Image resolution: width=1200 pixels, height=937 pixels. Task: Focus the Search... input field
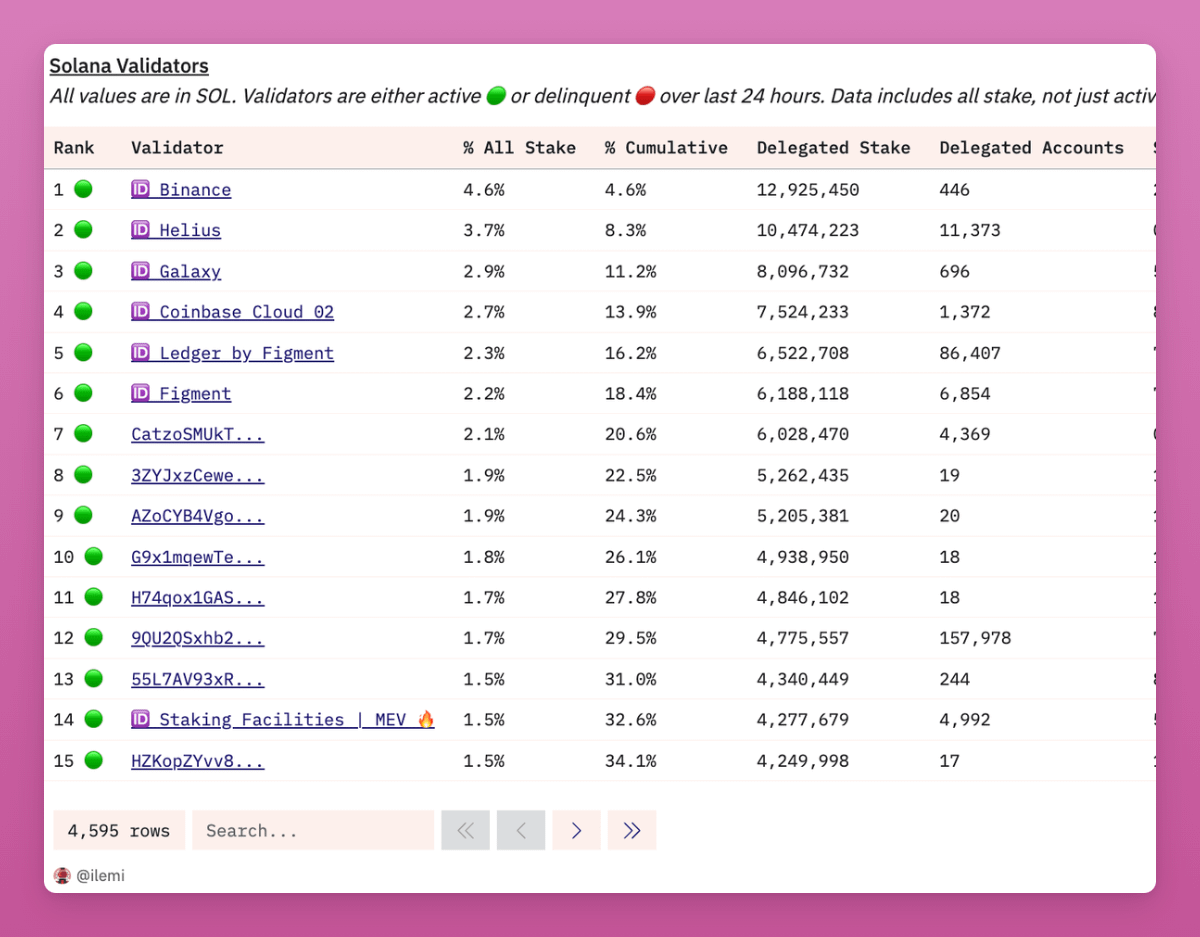[312, 830]
